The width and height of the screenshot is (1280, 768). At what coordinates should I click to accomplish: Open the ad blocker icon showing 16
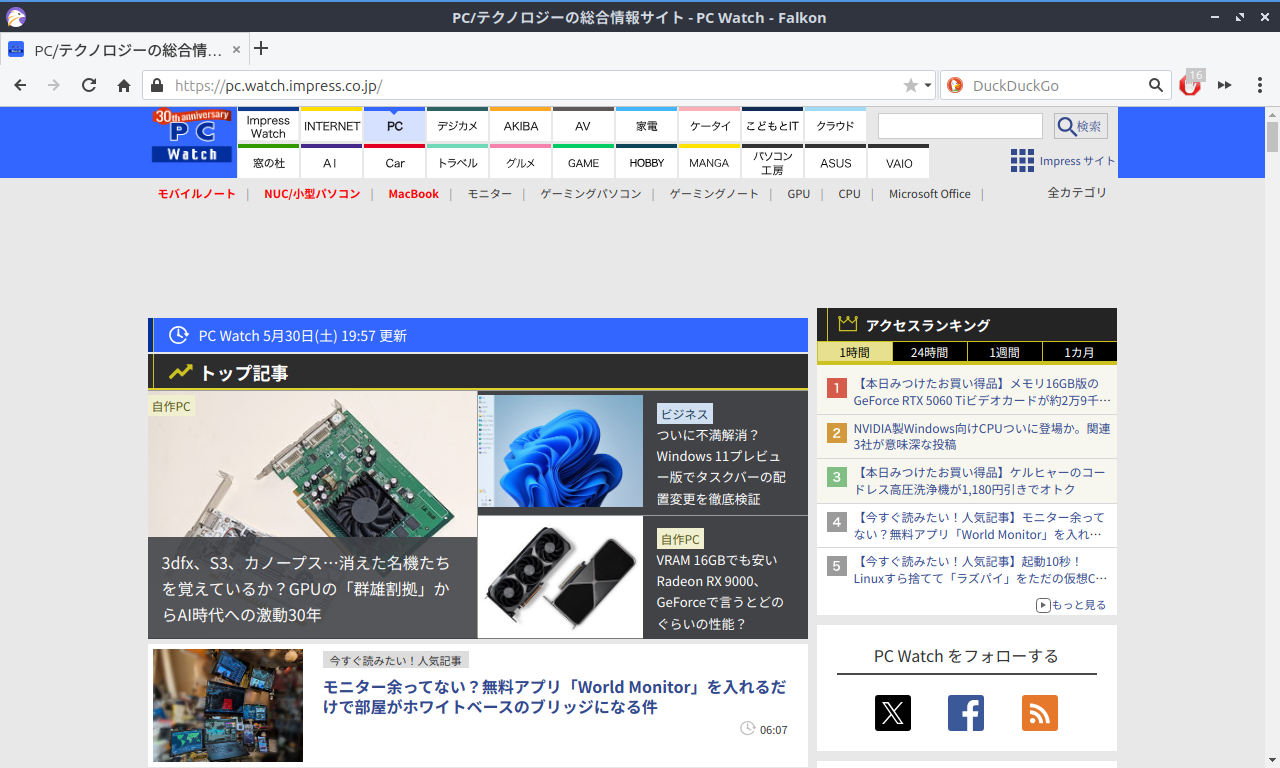tap(1190, 84)
